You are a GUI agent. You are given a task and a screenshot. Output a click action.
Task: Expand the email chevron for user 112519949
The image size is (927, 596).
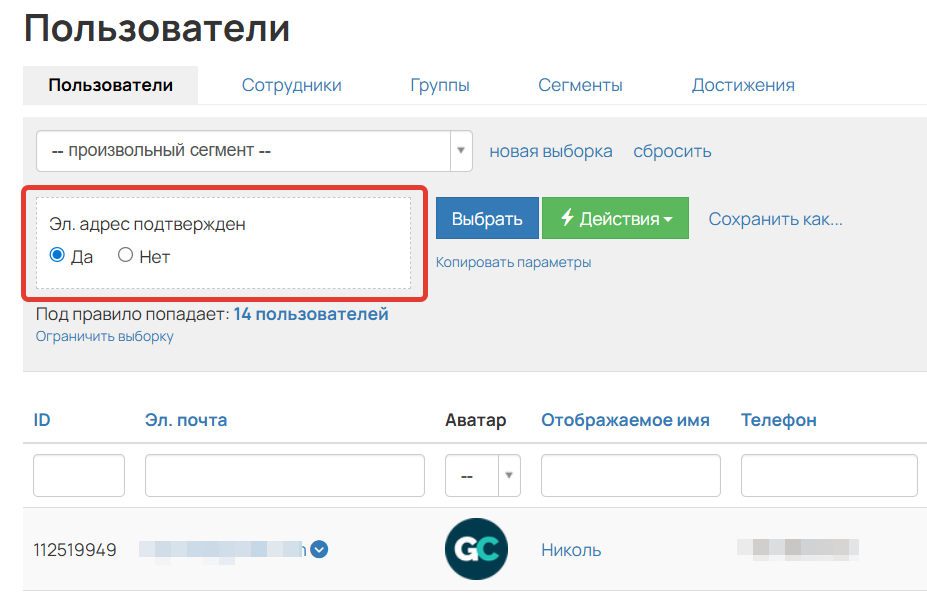click(x=318, y=548)
